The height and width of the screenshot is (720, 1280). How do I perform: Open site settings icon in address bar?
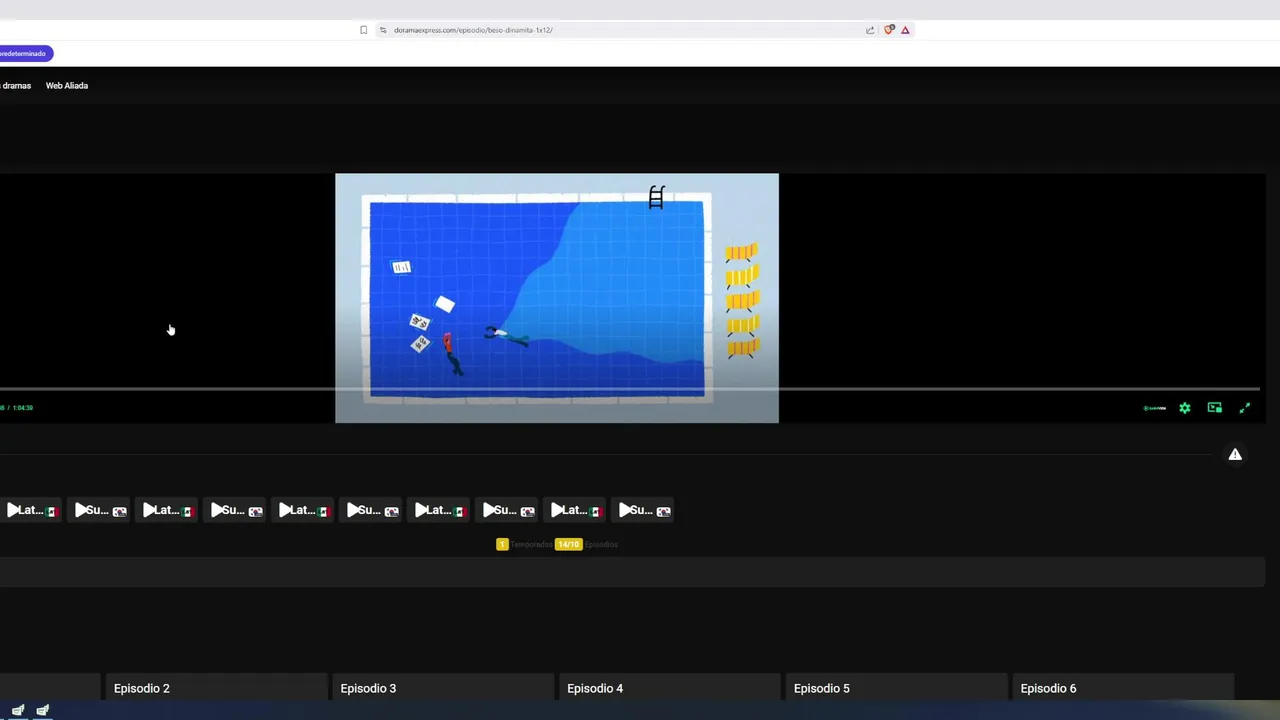pos(383,30)
